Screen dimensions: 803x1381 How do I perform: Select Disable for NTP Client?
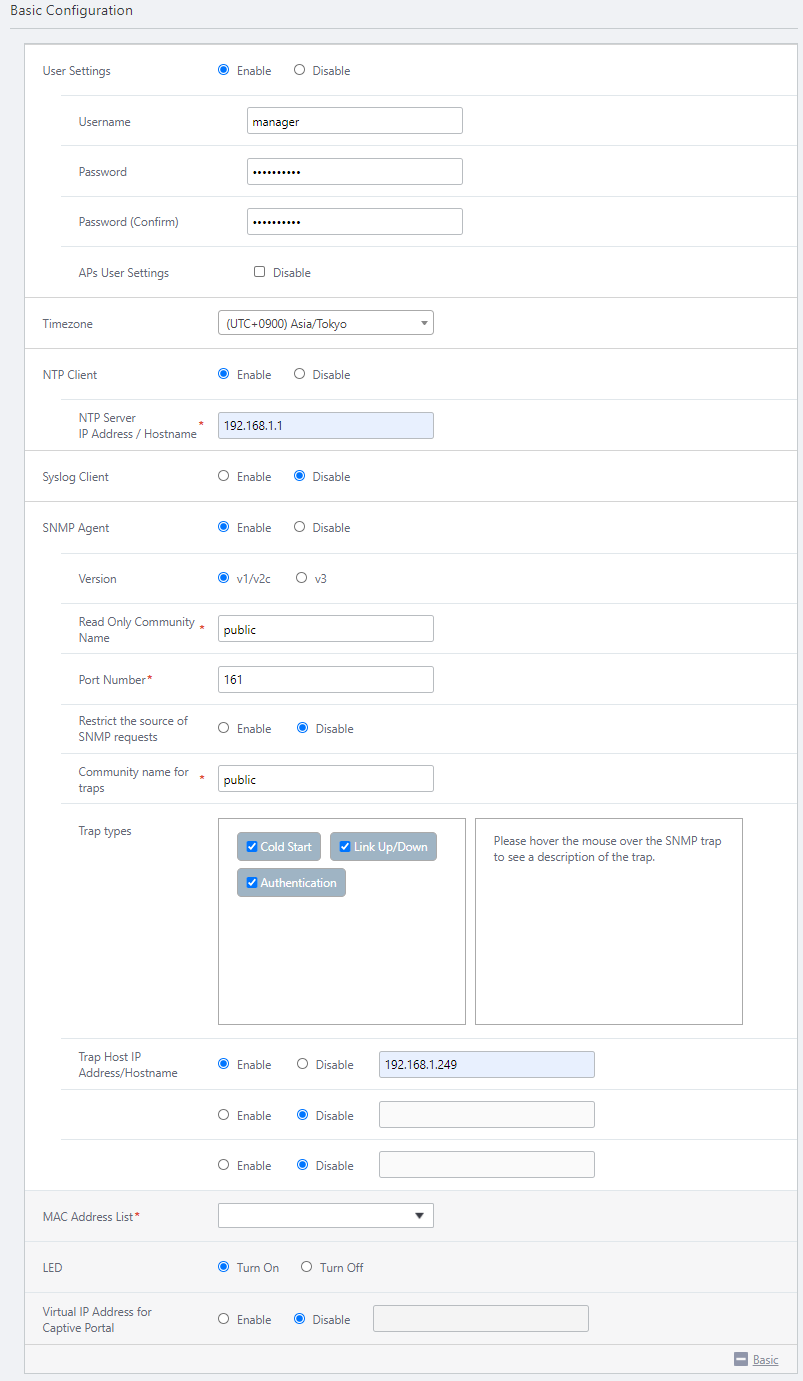(x=300, y=375)
